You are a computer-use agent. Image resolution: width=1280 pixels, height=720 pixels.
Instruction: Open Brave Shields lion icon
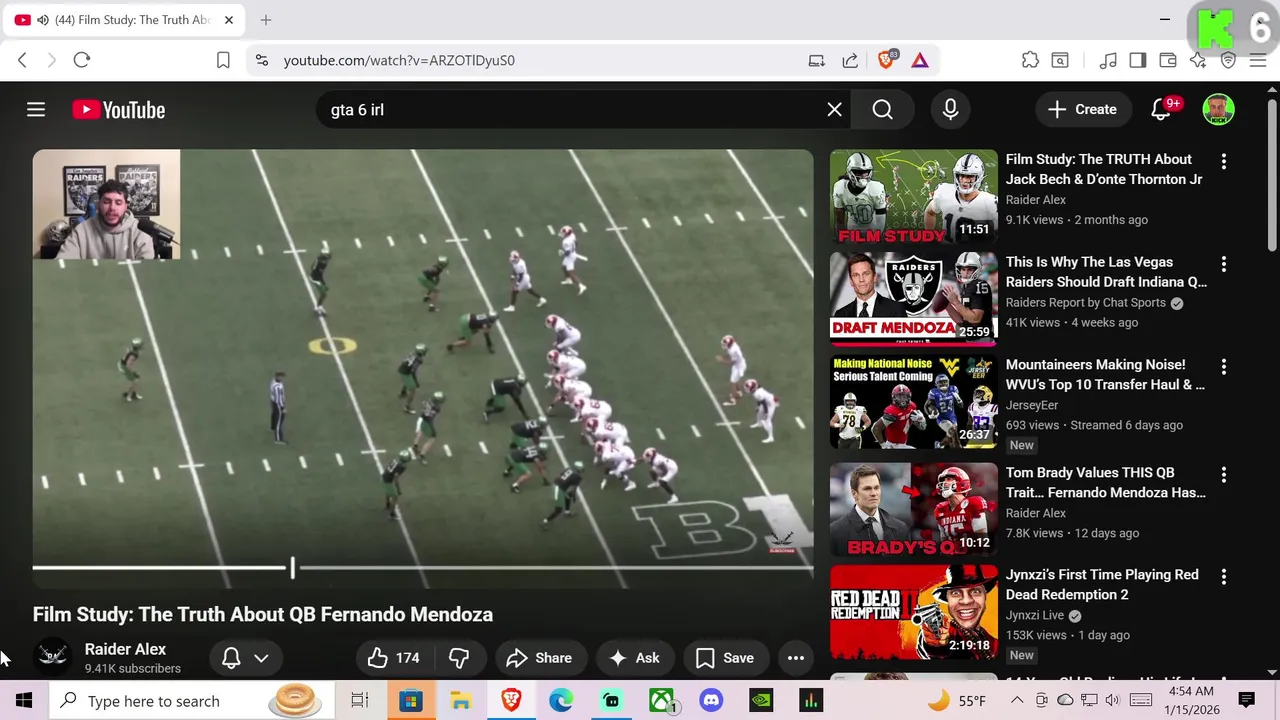point(886,60)
